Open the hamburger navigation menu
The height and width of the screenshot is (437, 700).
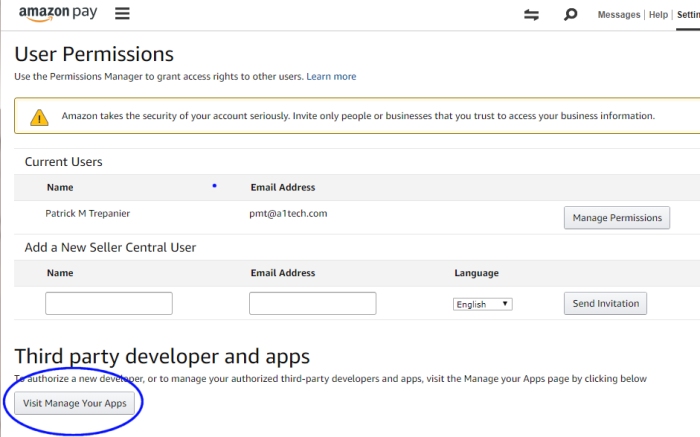[x=122, y=13]
